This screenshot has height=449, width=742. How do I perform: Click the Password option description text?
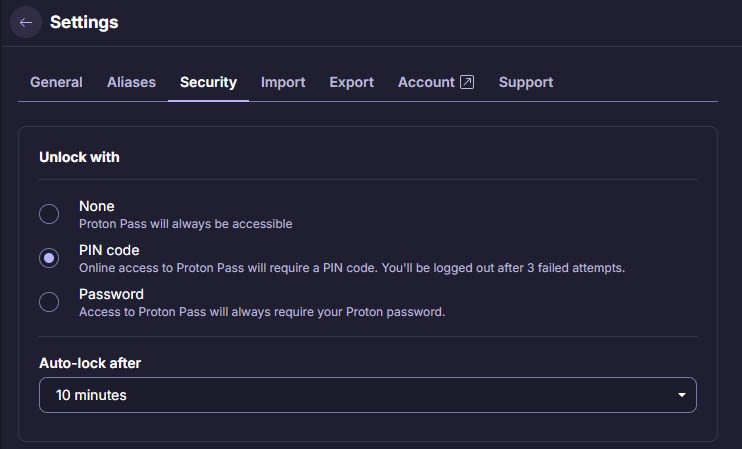tap(262, 312)
